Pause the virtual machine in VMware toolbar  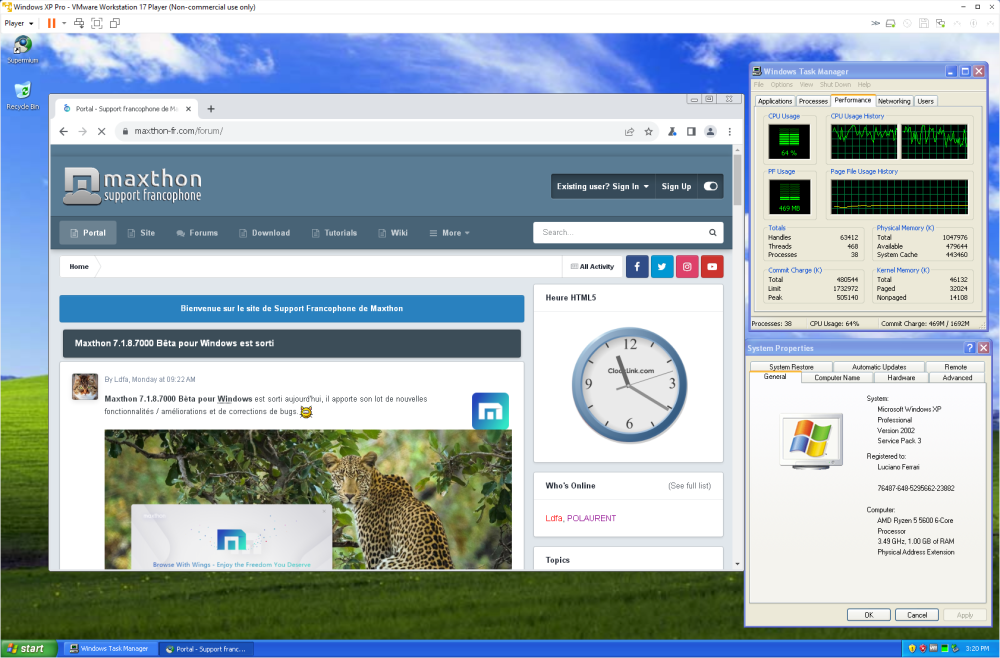(52, 23)
